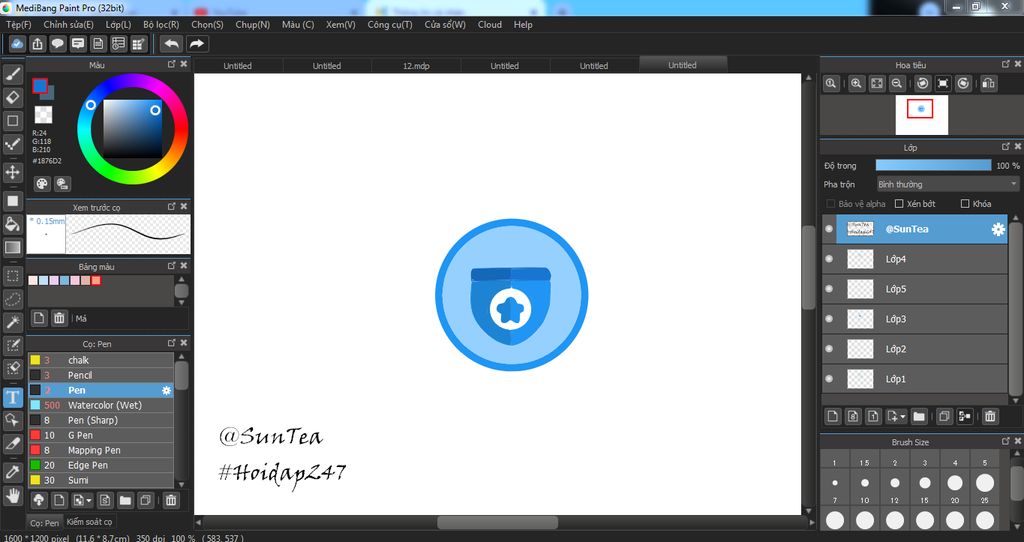
Task: Click the export/share icon in top toolbar
Action: pos(38,44)
